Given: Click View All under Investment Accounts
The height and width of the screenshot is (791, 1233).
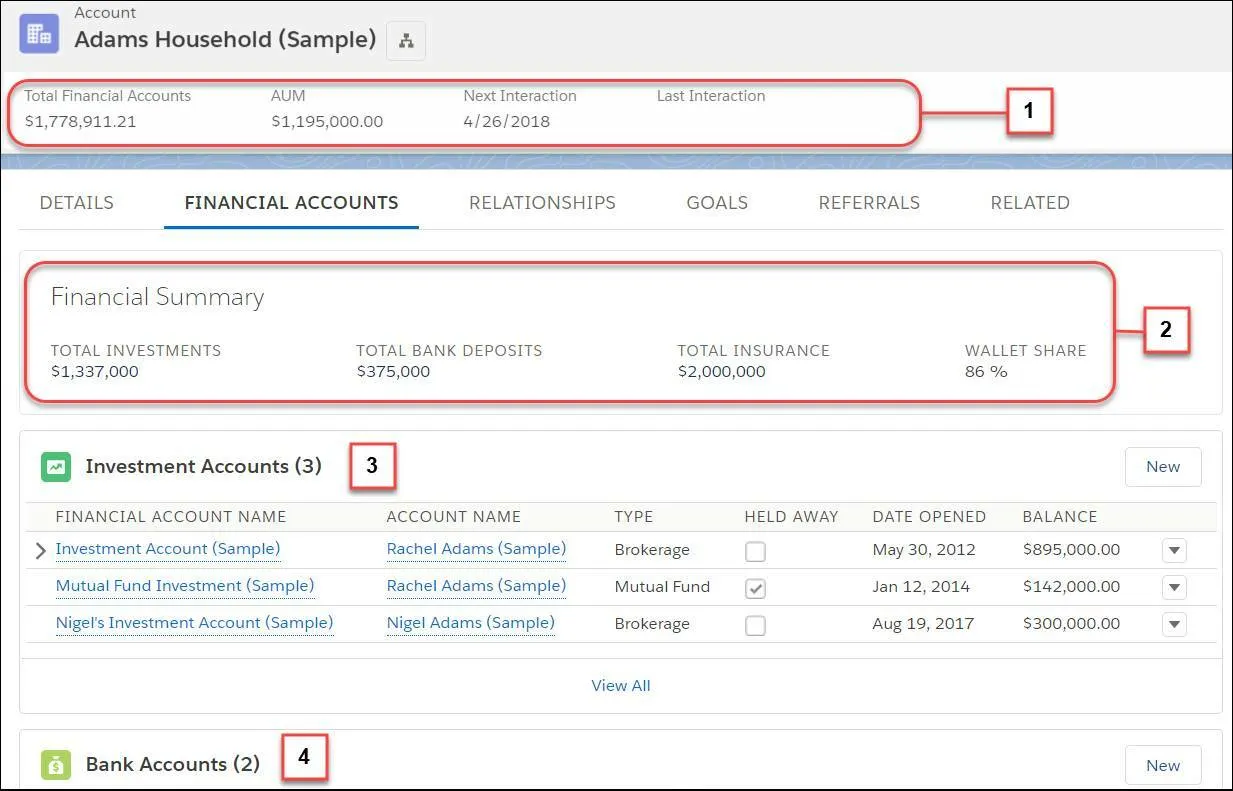Looking at the screenshot, I should click(x=621, y=685).
